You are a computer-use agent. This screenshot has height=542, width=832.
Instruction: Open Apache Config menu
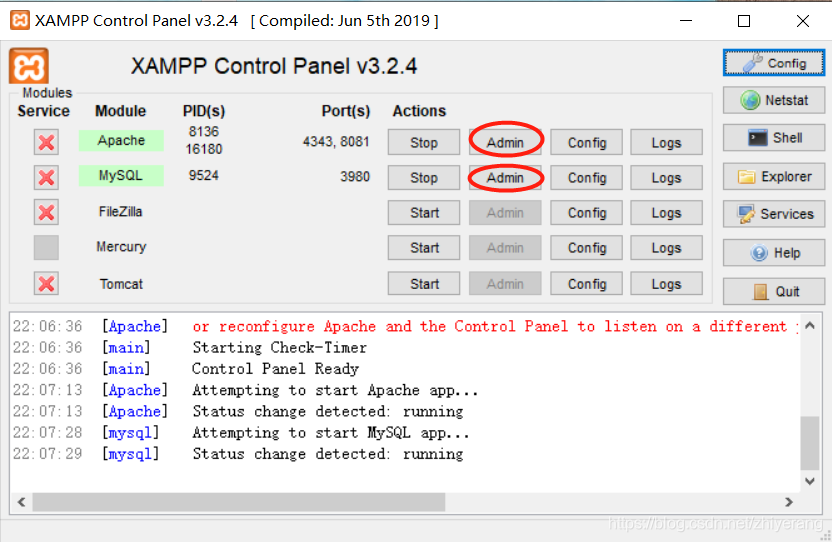coord(586,142)
